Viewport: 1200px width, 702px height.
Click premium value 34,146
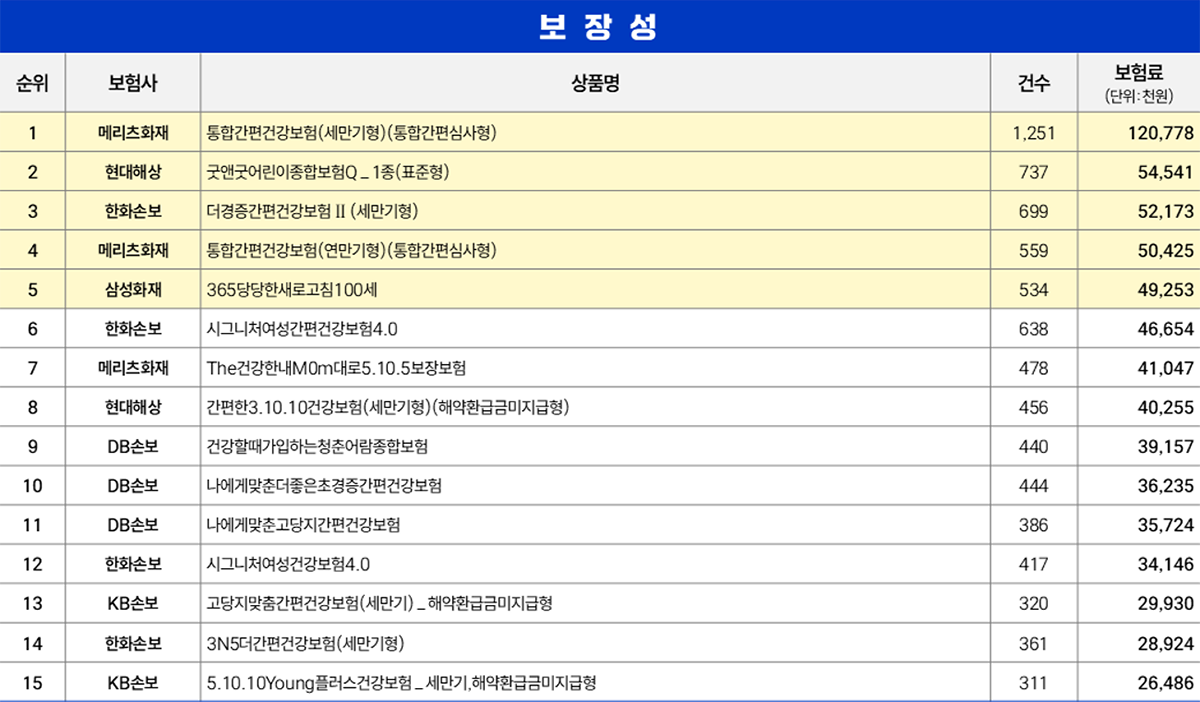click(x=1166, y=564)
